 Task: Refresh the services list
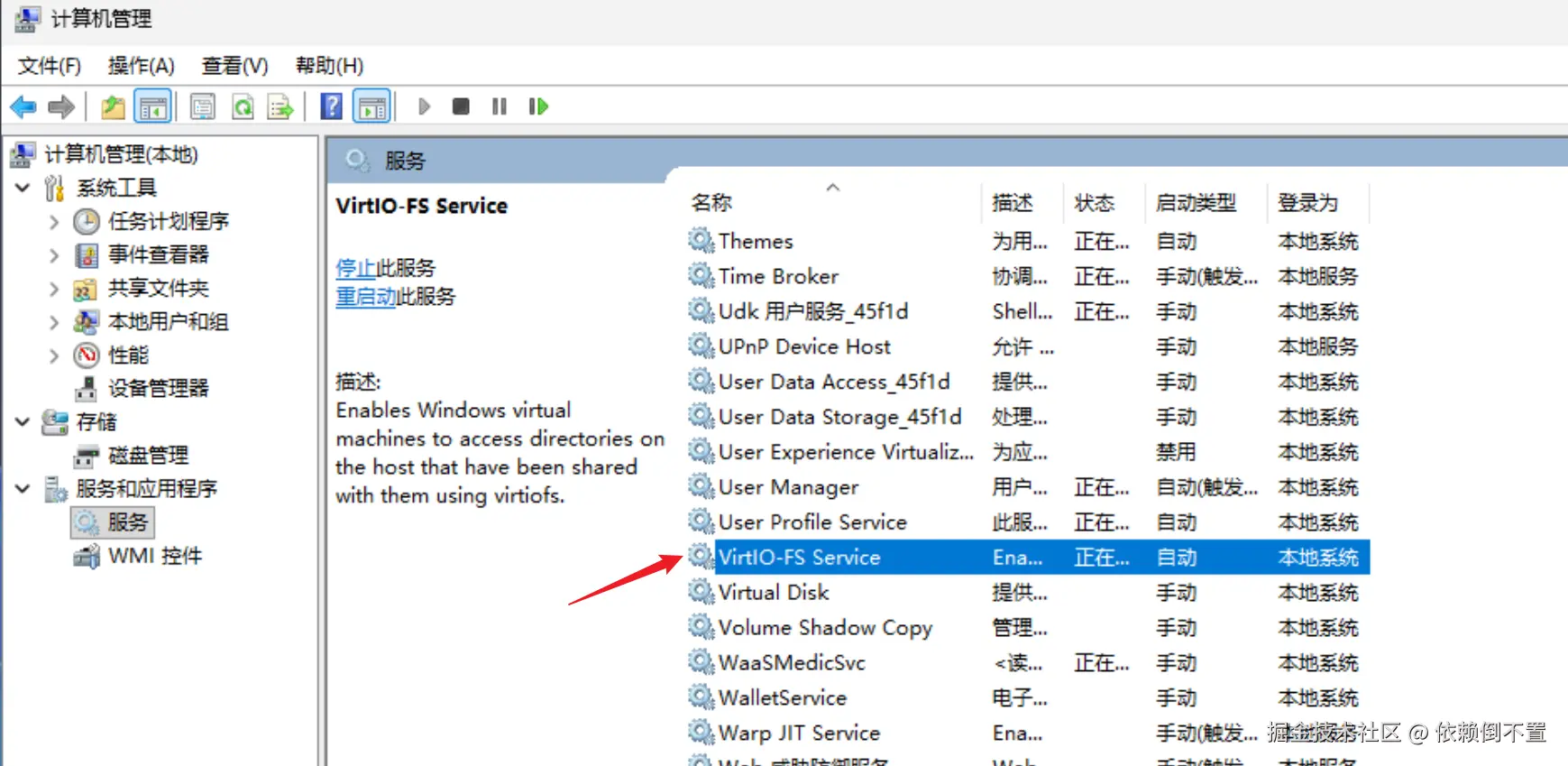(243, 107)
